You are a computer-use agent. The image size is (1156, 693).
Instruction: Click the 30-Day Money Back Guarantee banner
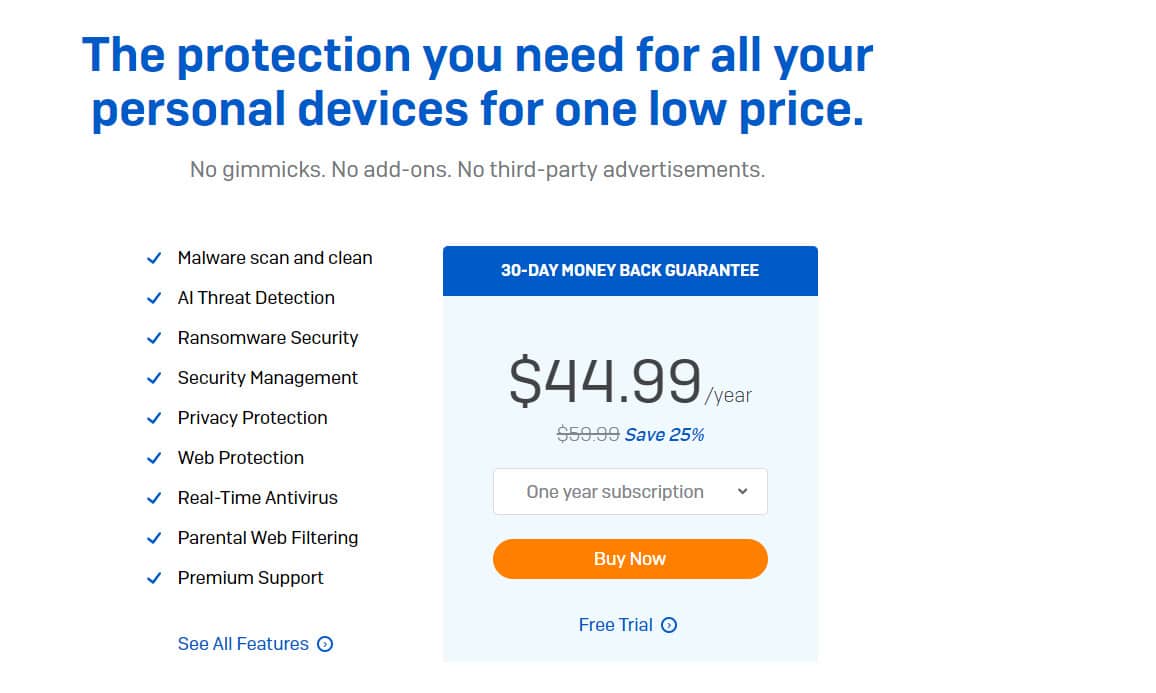(630, 271)
